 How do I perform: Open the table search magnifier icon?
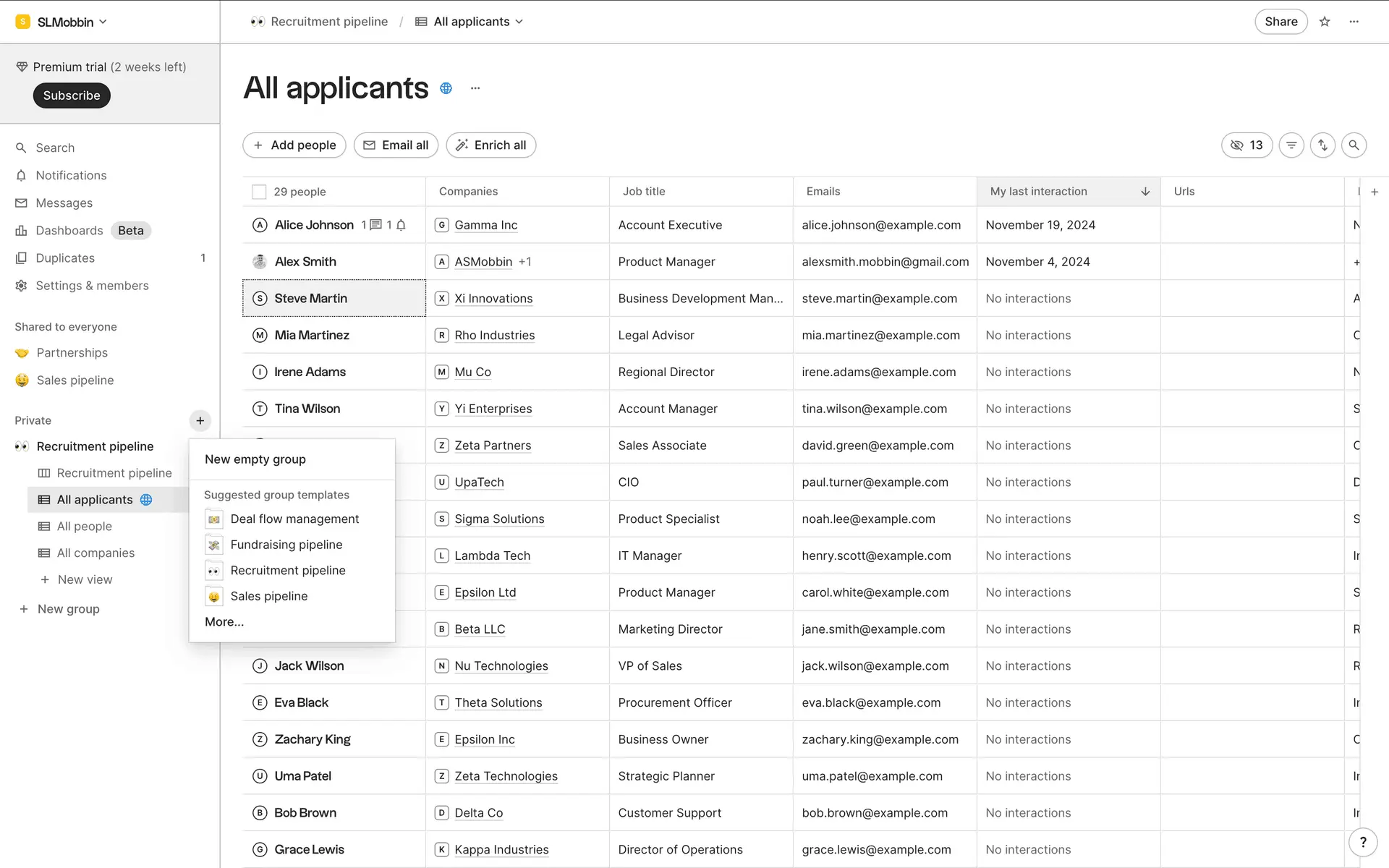click(1354, 145)
